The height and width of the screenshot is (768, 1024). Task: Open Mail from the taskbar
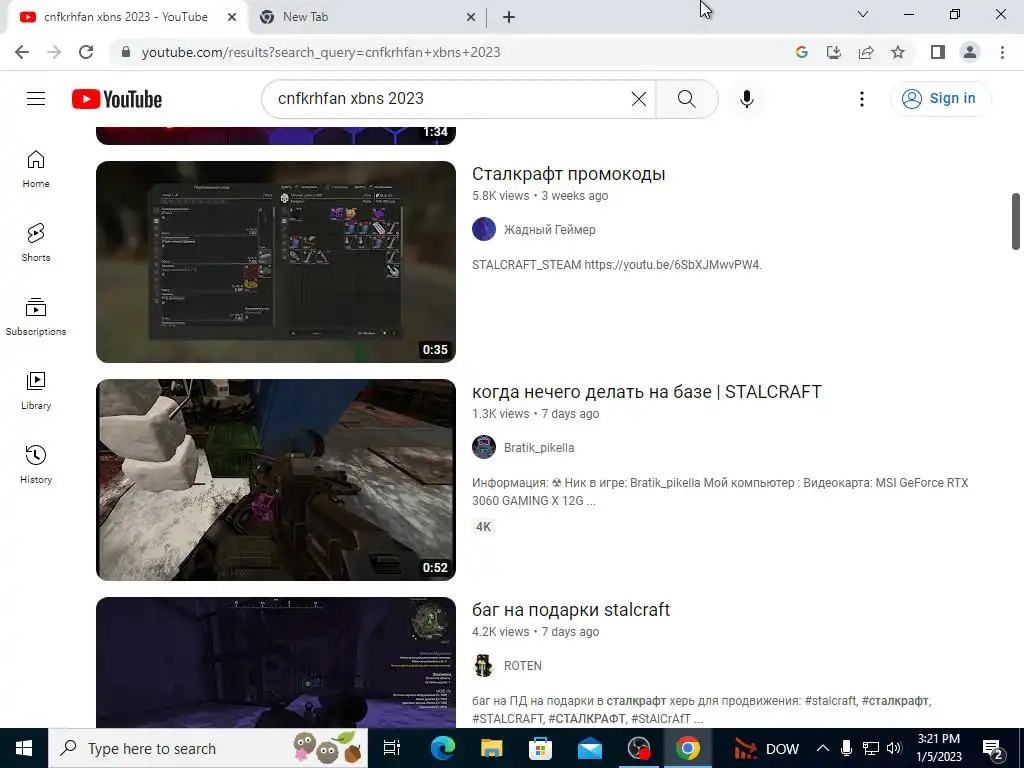coord(590,748)
